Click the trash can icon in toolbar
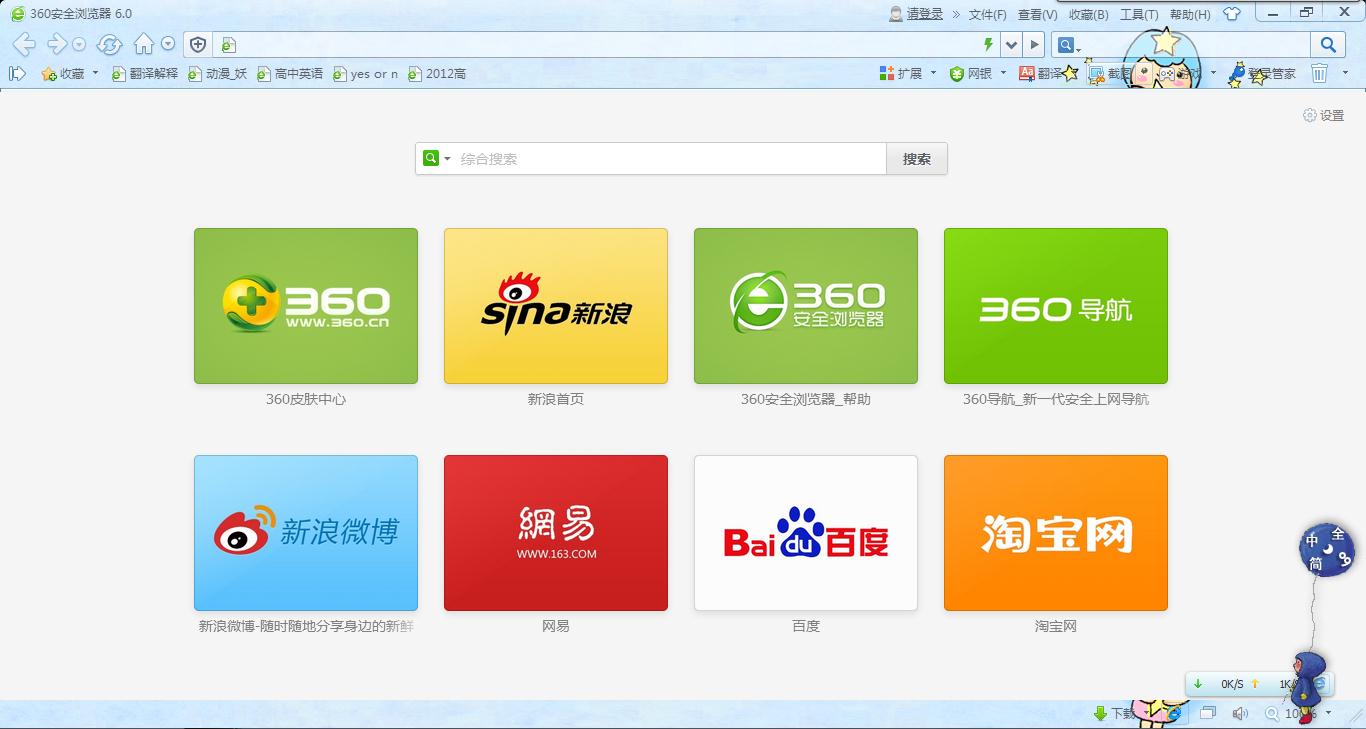The image size is (1366, 729). [x=1320, y=73]
